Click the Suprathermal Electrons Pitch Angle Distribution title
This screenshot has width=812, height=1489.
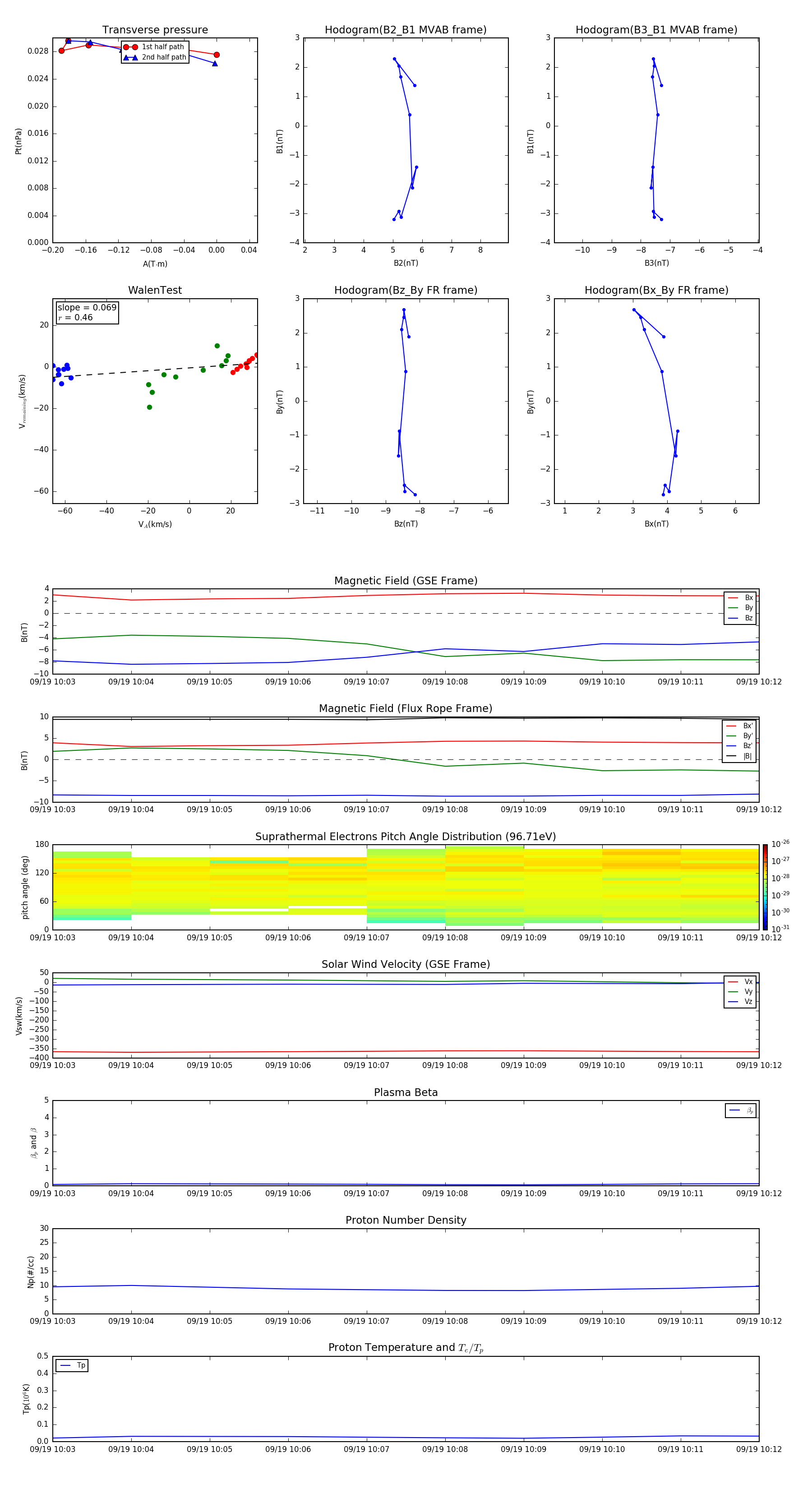(x=406, y=837)
